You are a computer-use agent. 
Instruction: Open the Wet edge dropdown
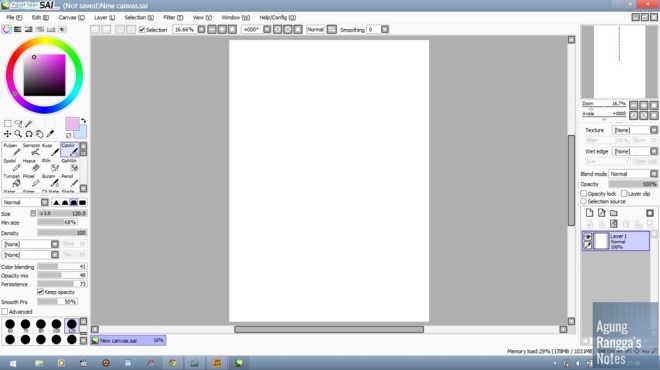[x=634, y=151]
